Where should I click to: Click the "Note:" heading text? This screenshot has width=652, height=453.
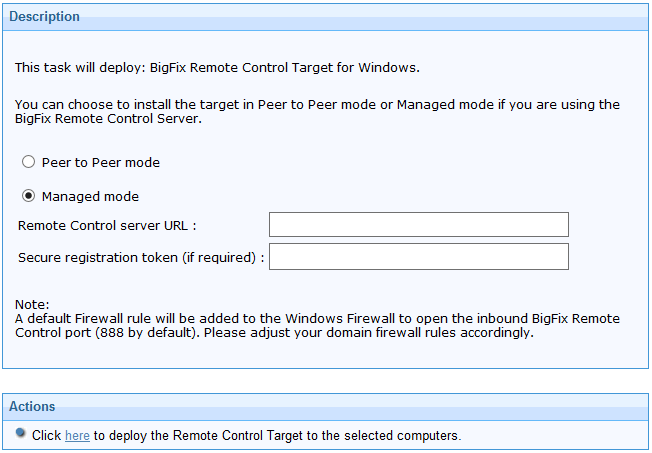pyautogui.click(x=32, y=304)
